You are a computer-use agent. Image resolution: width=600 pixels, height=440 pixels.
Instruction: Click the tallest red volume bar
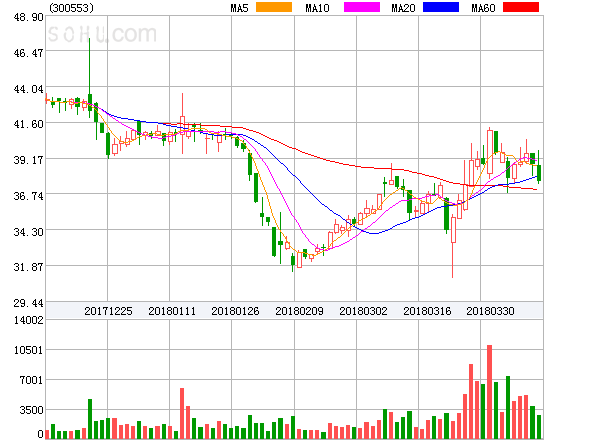point(489,392)
